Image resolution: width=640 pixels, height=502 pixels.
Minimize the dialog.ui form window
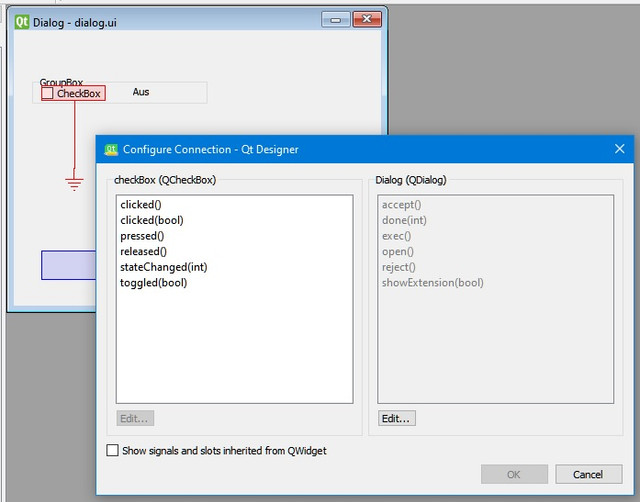pos(336,20)
